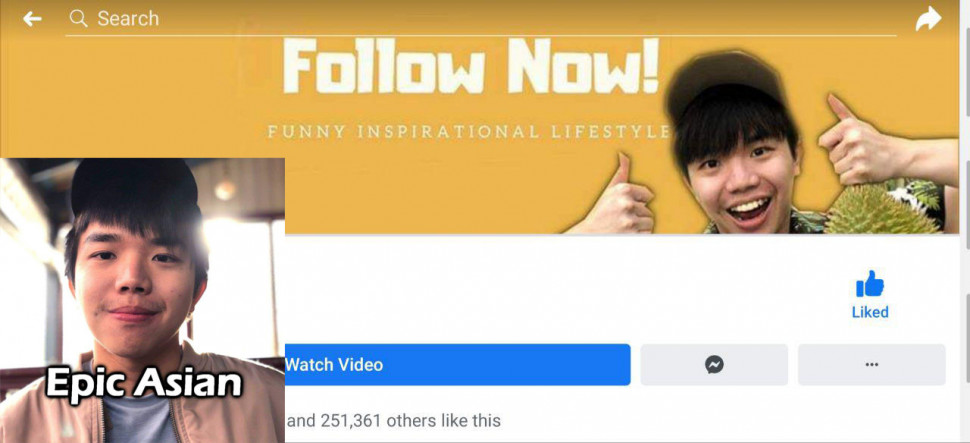Open the profile picture of the page
This screenshot has height=443, width=970.
click(x=142, y=300)
